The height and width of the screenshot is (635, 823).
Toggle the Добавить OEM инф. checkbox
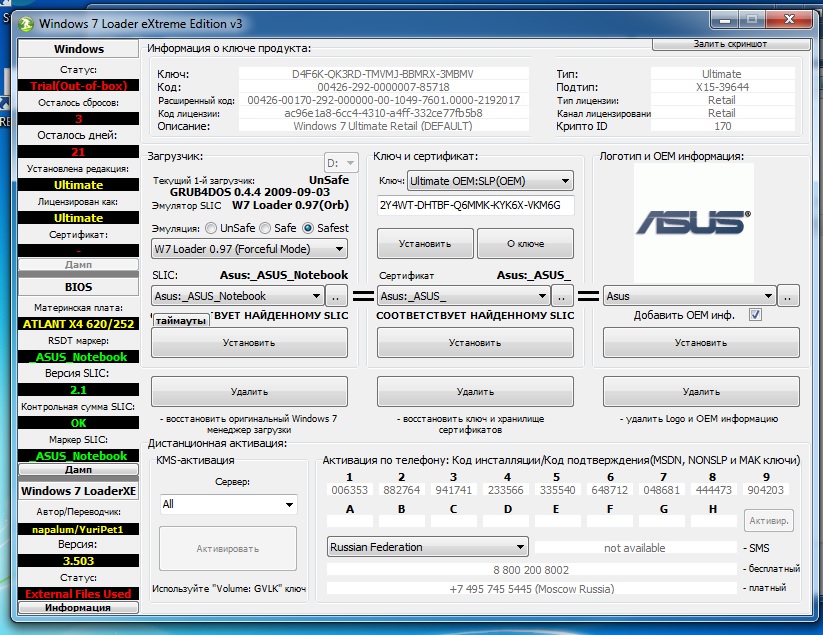pos(755,315)
